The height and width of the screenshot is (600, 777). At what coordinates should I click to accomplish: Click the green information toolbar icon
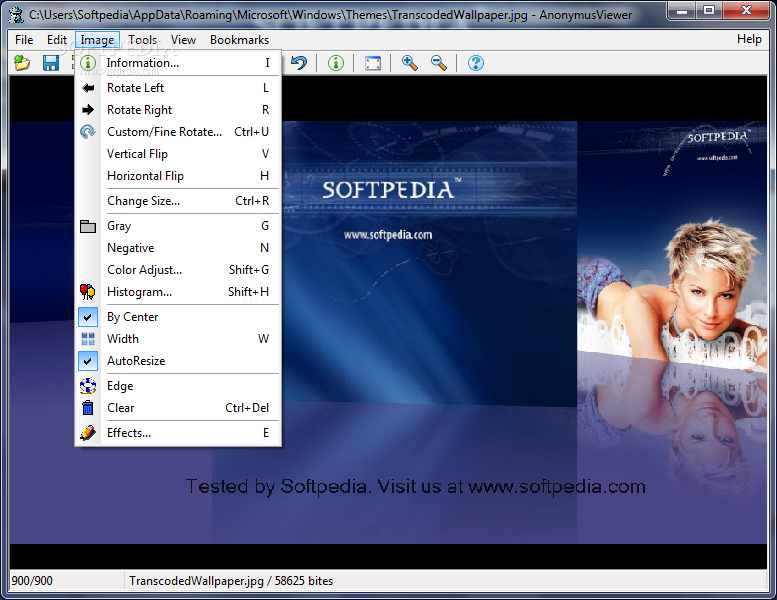click(x=336, y=63)
